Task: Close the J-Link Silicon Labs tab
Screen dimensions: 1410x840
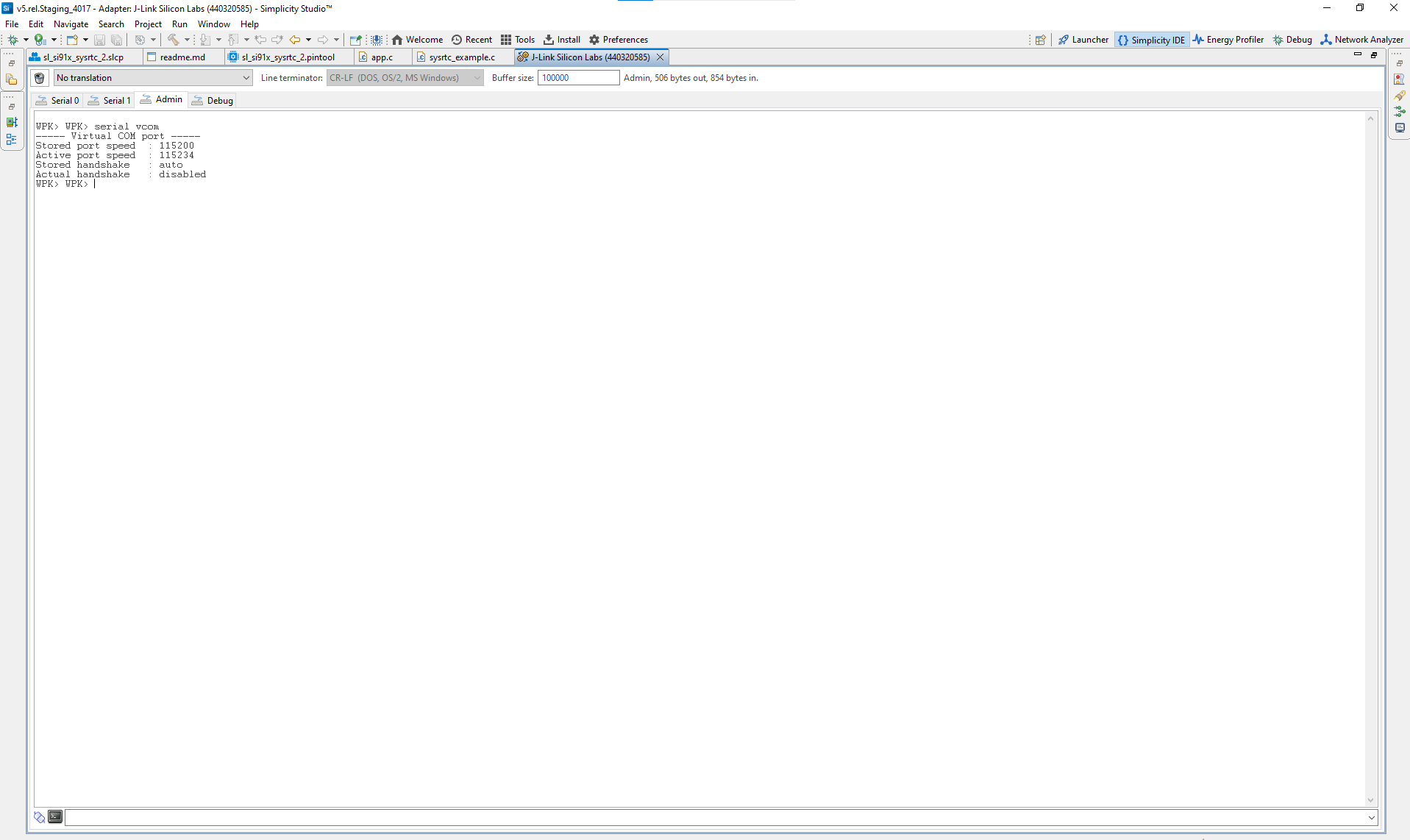Action: pos(660,57)
